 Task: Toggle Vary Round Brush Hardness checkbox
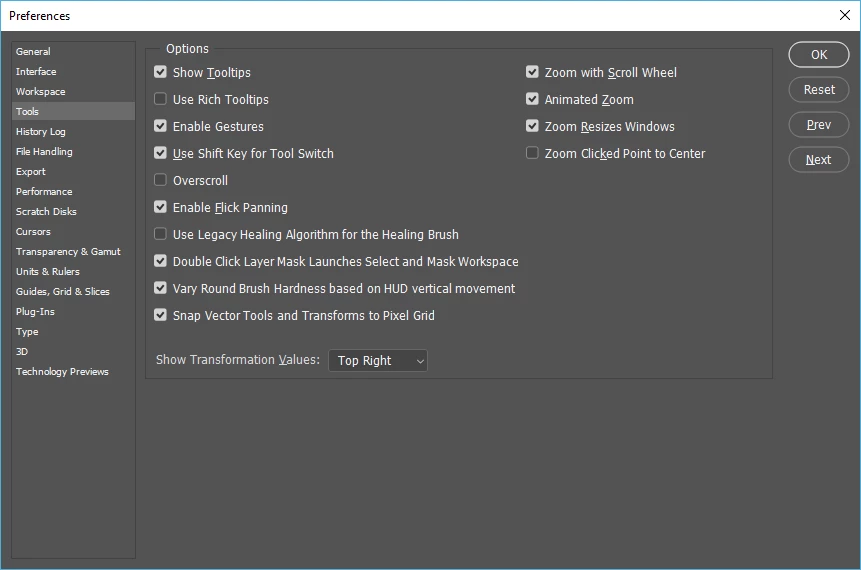(160, 288)
